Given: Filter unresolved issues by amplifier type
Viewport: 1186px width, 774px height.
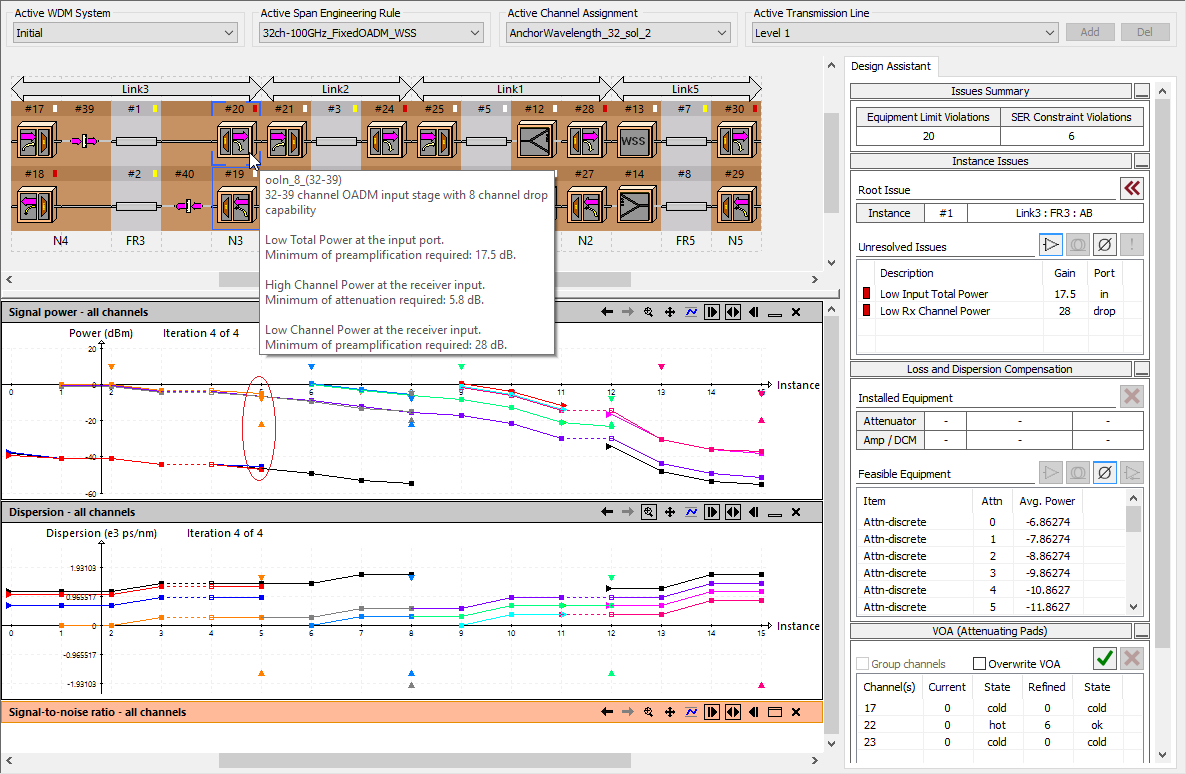Looking at the screenshot, I should (x=1051, y=245).
